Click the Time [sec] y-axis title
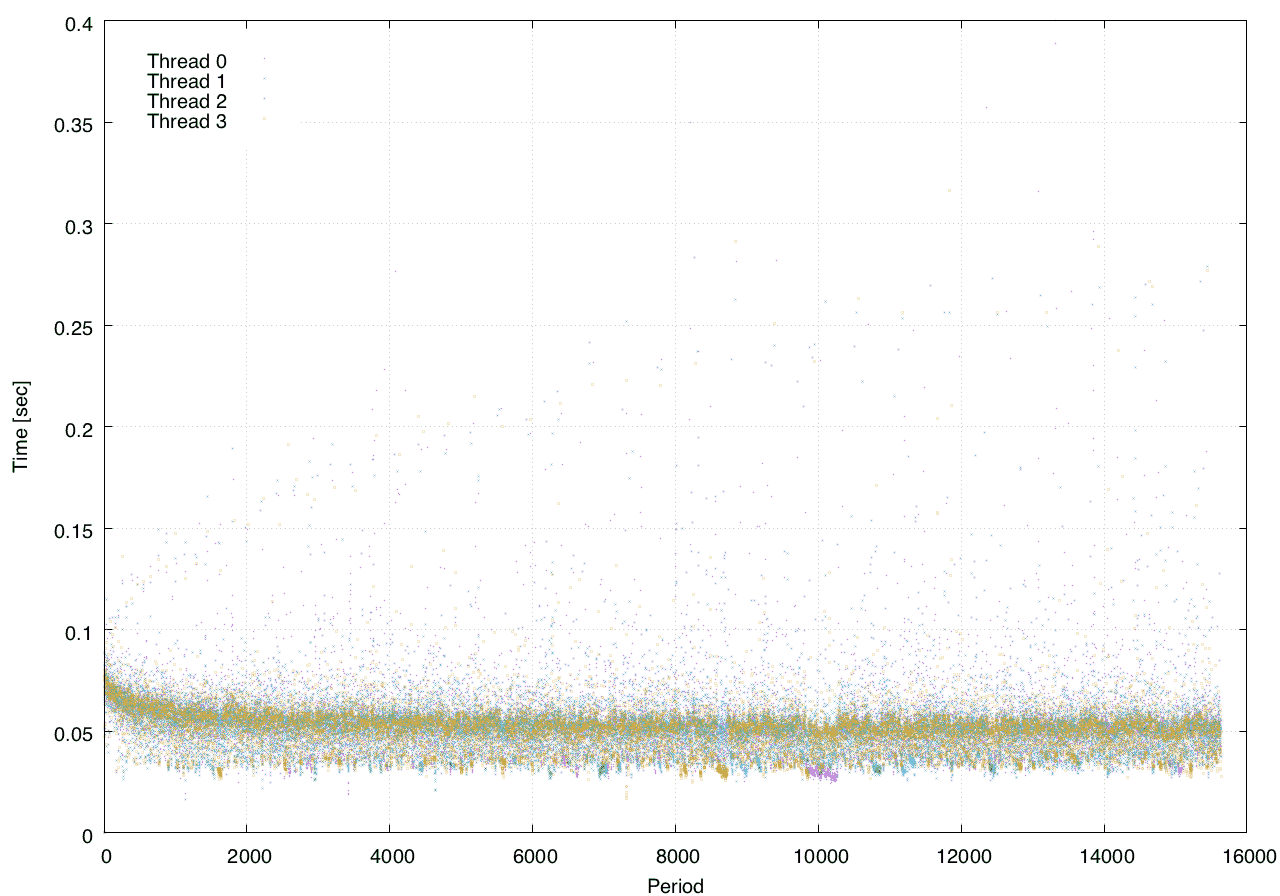The height and width of the screenshot is (896, 1280). 20,426
